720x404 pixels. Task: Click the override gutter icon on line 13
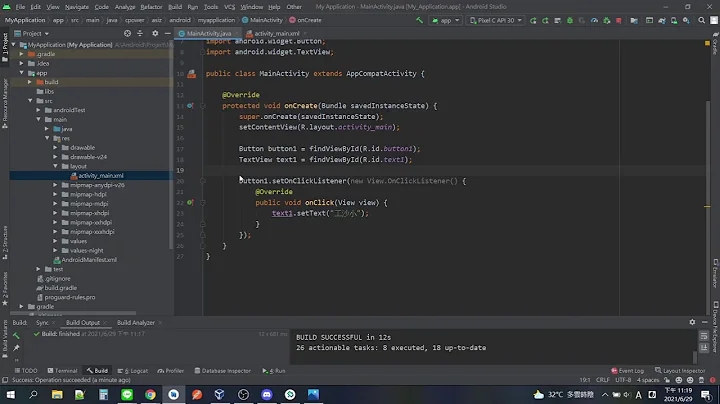coord(190,106)
